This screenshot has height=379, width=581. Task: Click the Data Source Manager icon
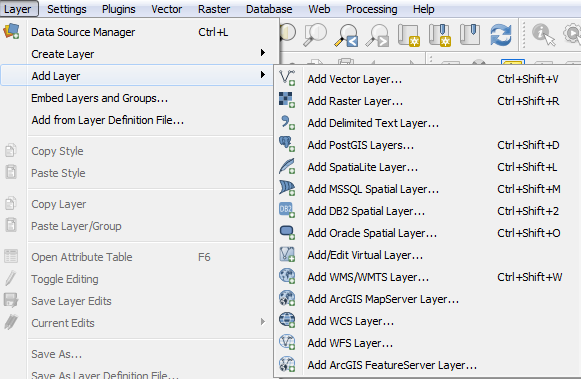[11, 31]
